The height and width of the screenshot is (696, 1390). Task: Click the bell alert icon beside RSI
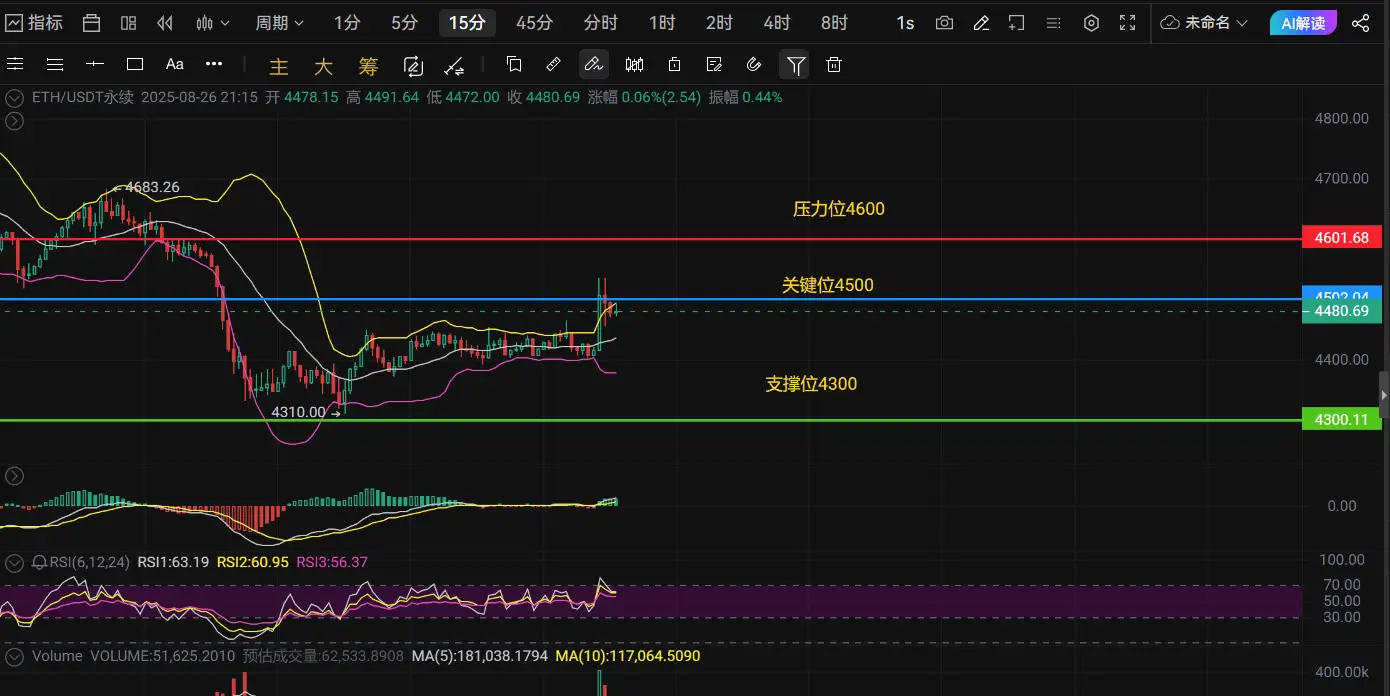click(40, 563)
